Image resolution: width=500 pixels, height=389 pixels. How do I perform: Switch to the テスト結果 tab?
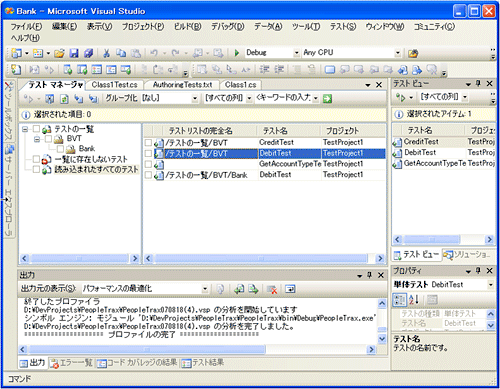203,363
